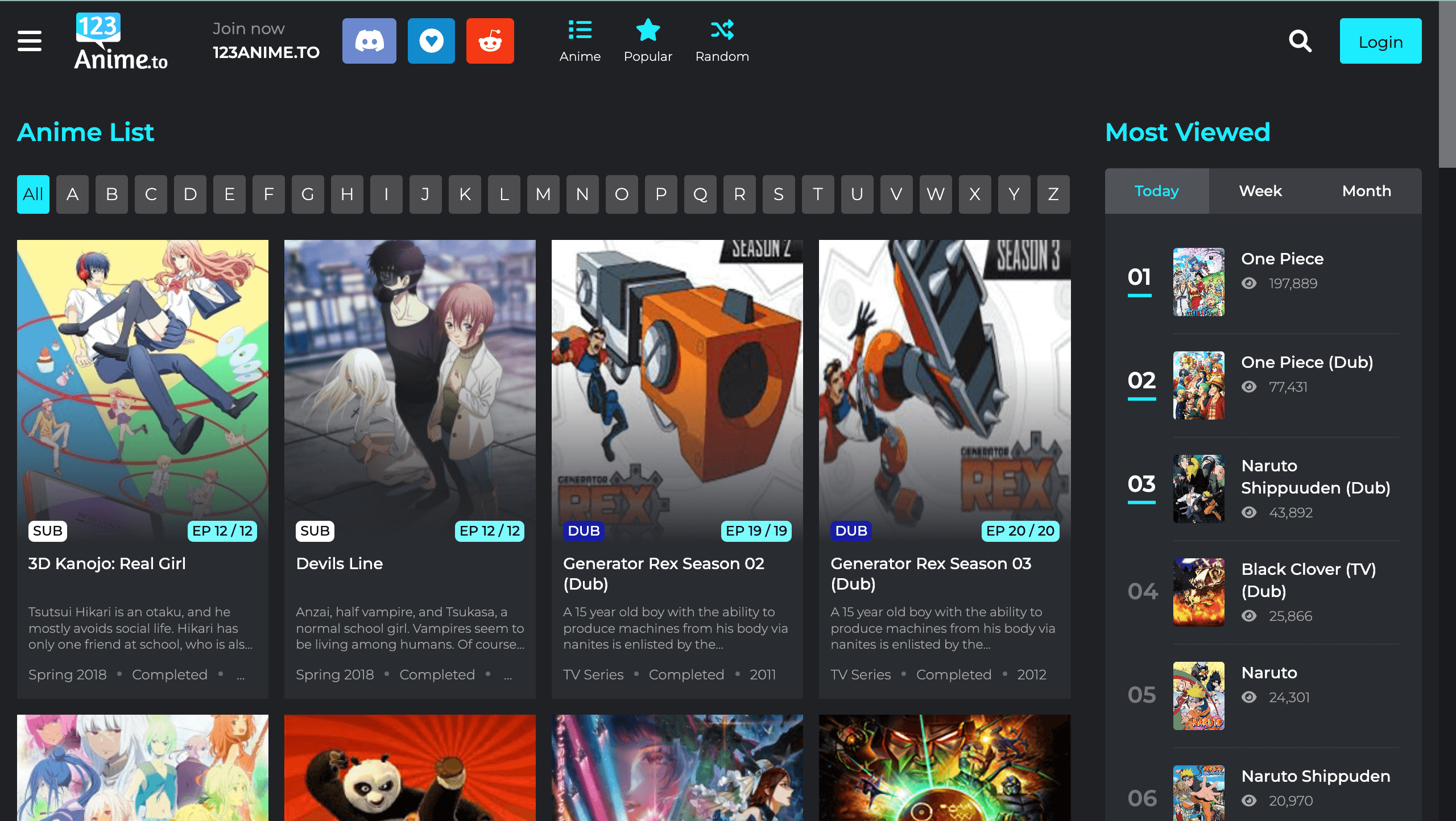
Task: Open One Piece in Most Viewed
Action: (x=1283, y=259)
